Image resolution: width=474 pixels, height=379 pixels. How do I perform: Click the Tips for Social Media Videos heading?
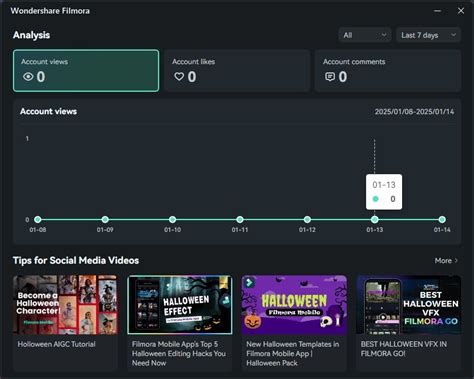76,260
